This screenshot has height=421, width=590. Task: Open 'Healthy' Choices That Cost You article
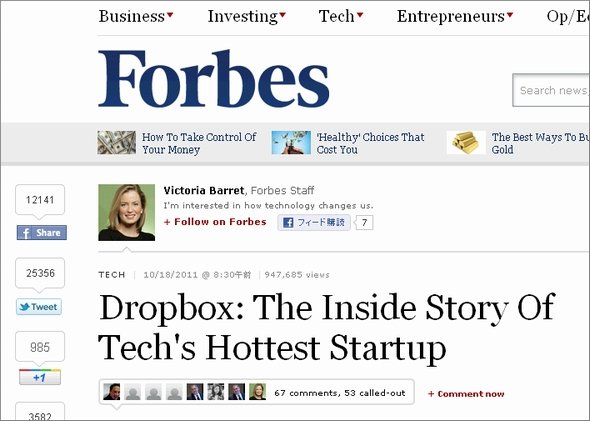click(x=370, y=143)
